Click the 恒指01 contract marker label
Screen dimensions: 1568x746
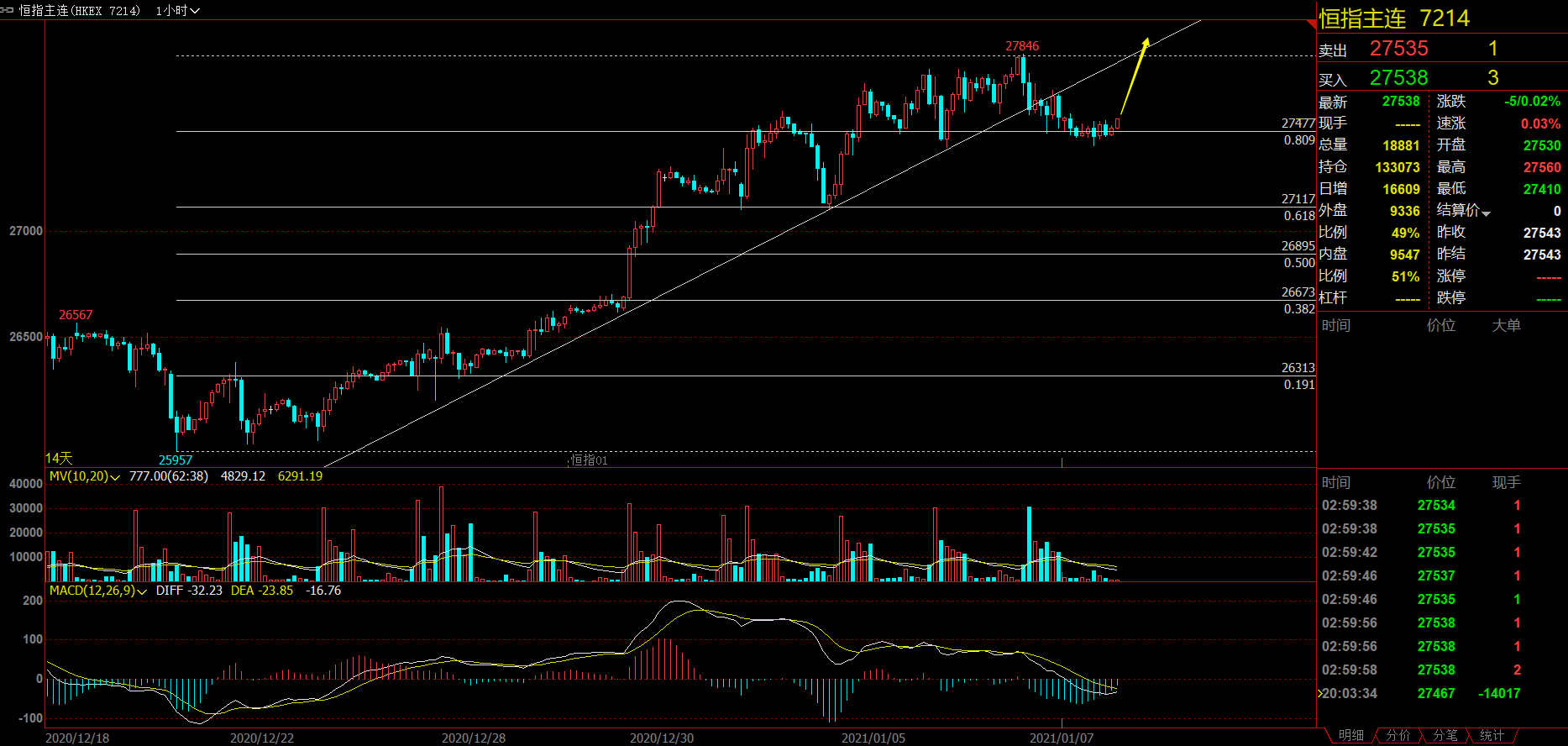590,460
